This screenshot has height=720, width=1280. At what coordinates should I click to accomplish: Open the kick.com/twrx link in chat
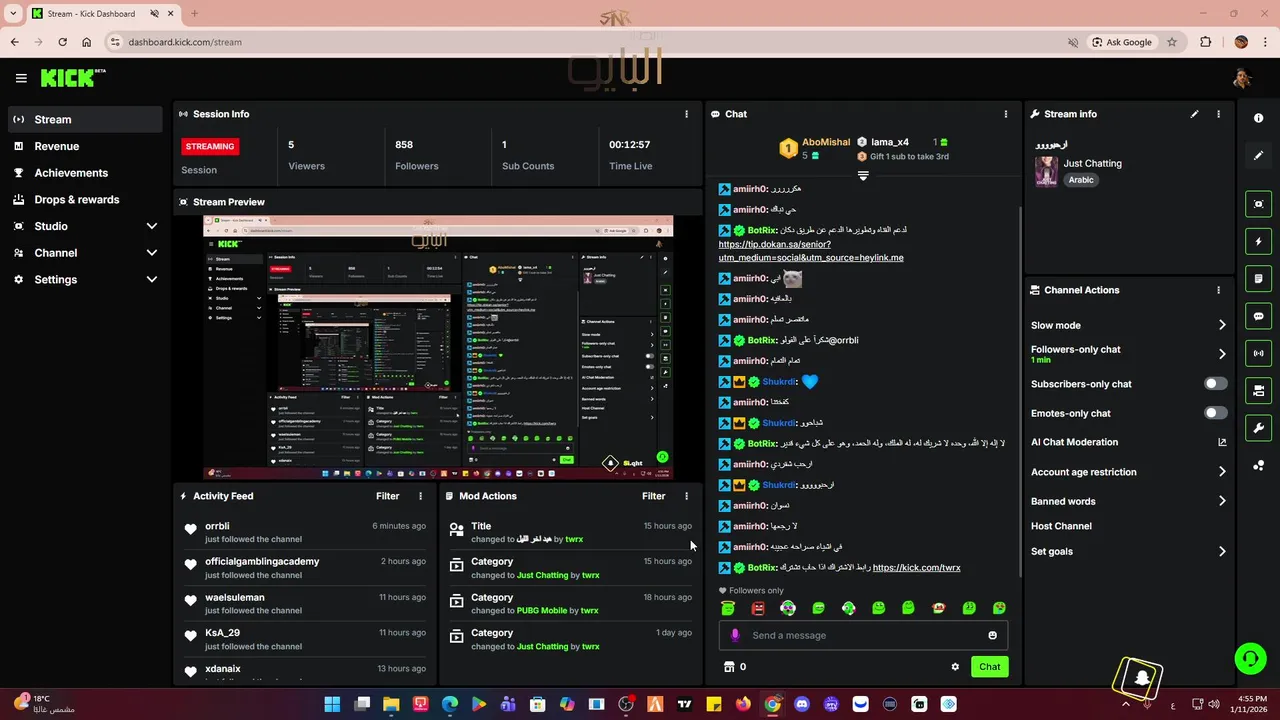(916, 568)
